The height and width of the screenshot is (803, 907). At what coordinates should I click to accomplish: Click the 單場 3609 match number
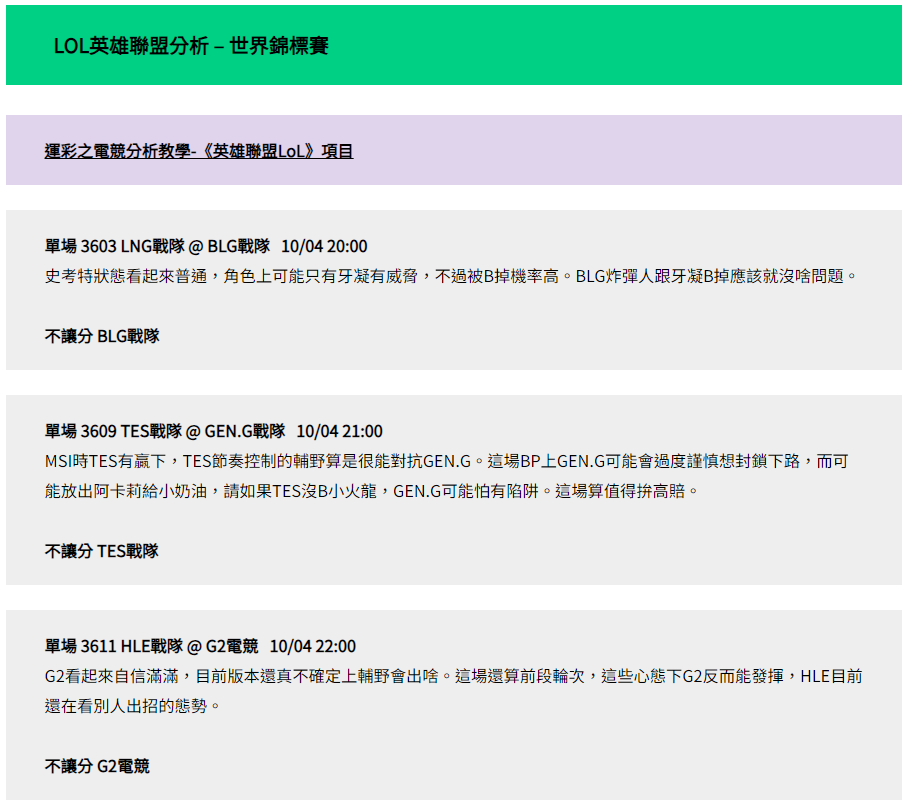(x=80, y=431)
